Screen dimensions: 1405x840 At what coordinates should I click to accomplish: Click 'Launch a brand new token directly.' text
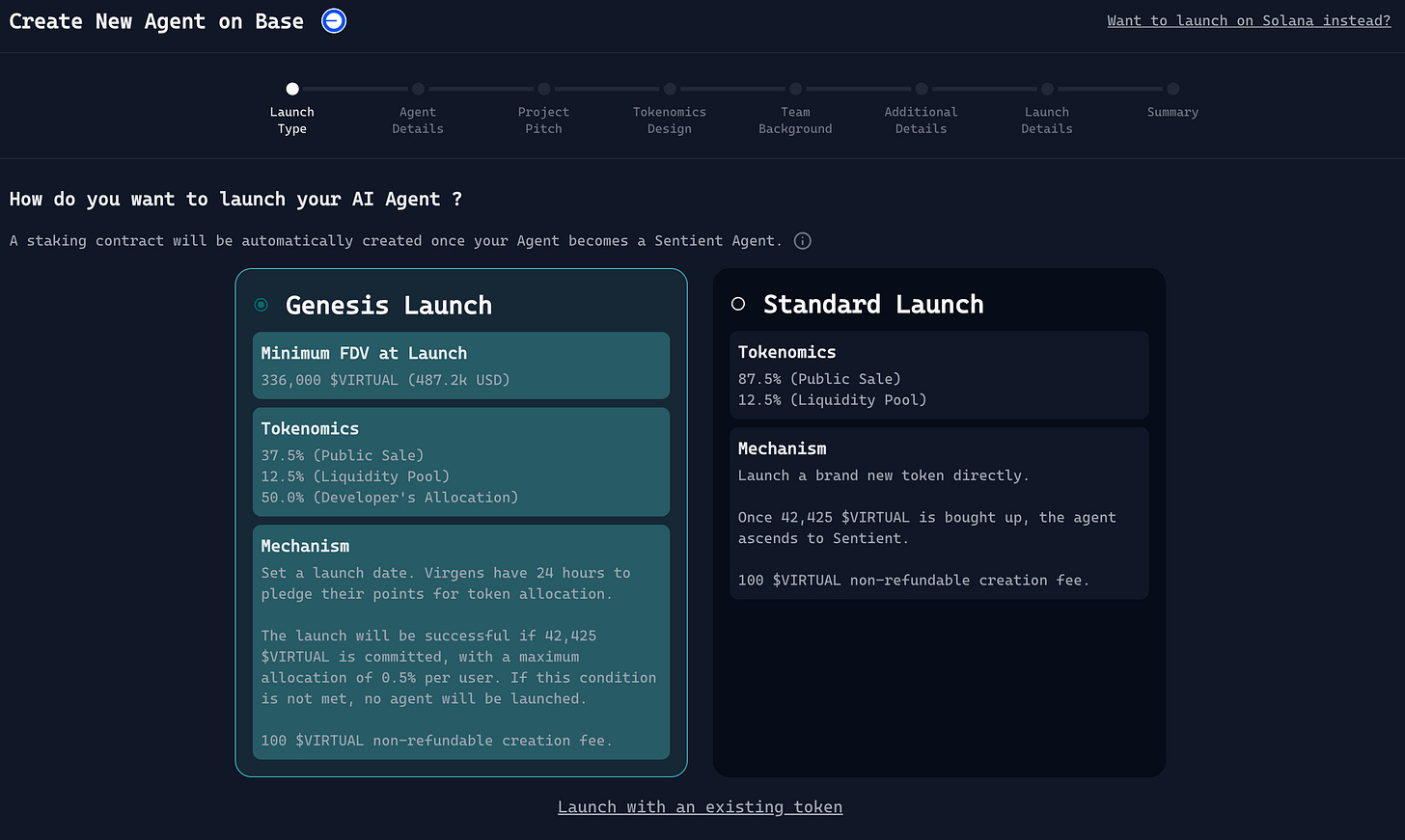coord(884,475)
